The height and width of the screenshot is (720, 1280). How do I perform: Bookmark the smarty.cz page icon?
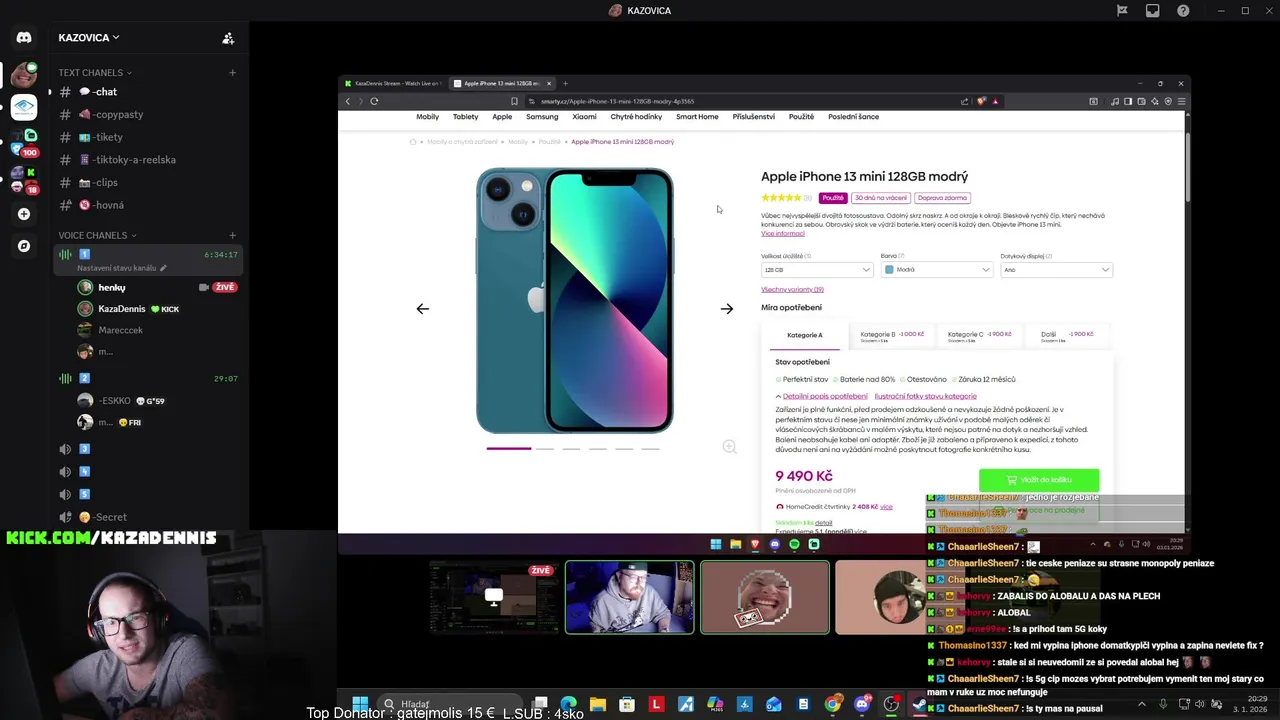click(x=514, y=101)
